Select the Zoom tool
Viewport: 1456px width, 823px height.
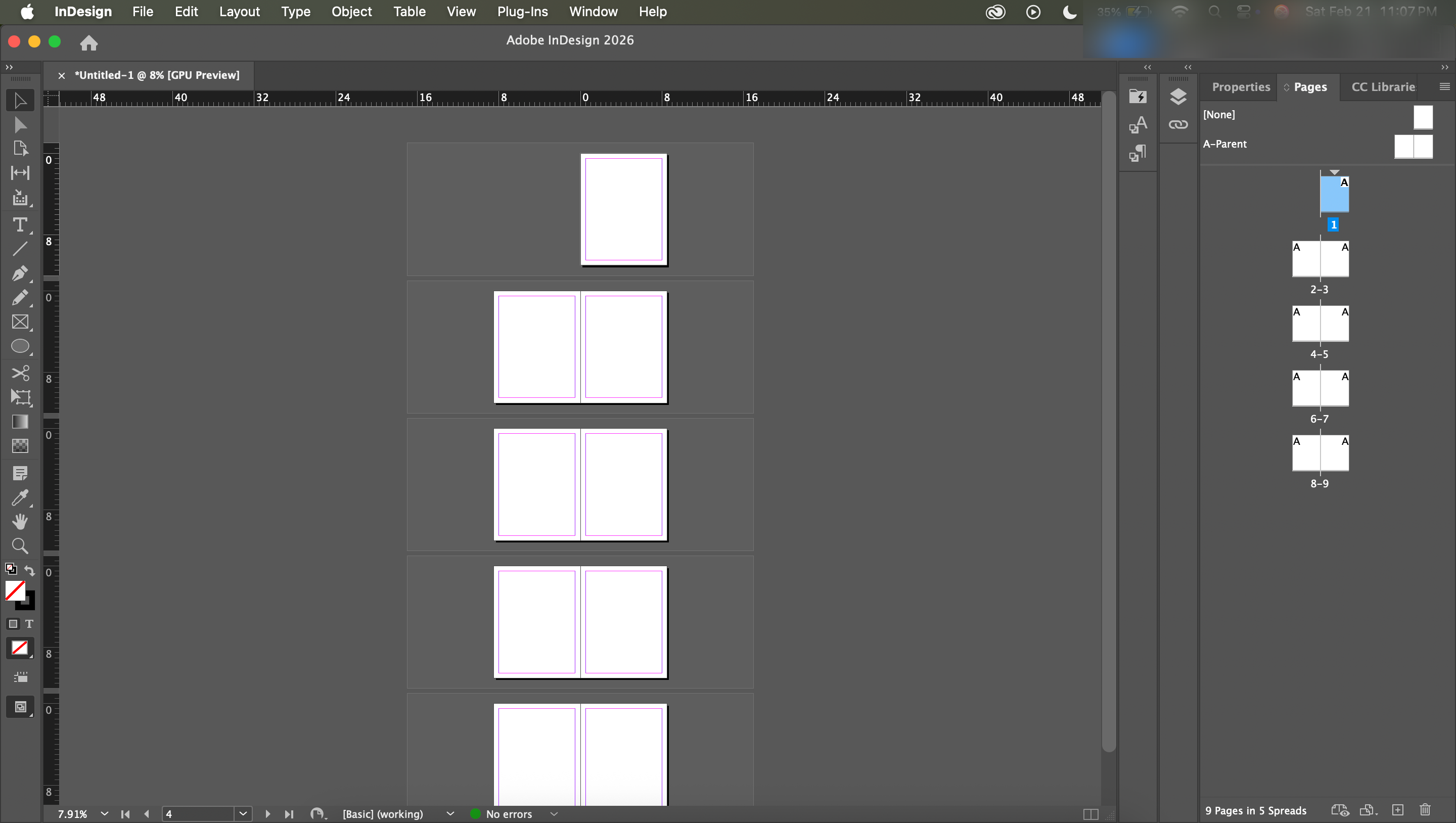pos(20,545)
